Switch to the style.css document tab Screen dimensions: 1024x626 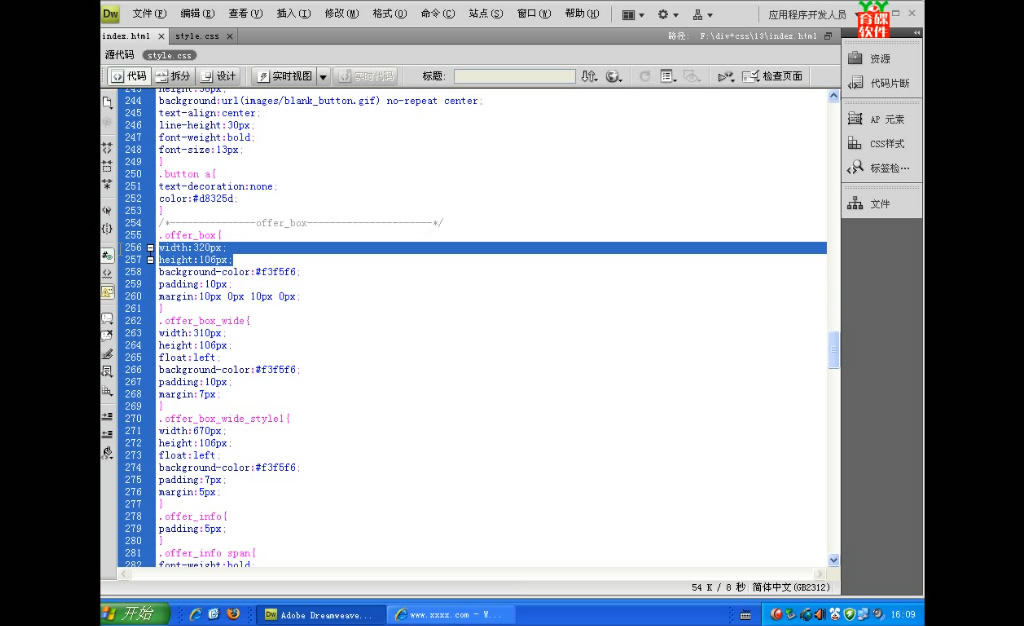click(197, 37)
